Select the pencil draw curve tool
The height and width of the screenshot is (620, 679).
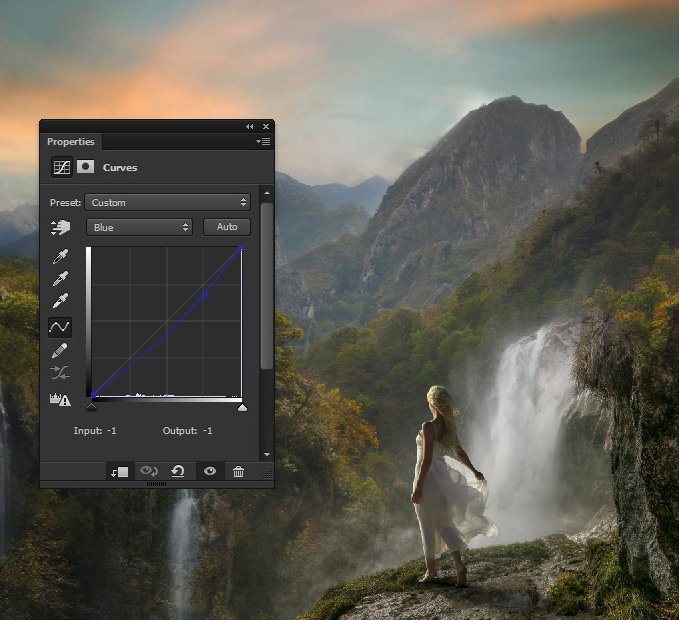pos(60,351)
